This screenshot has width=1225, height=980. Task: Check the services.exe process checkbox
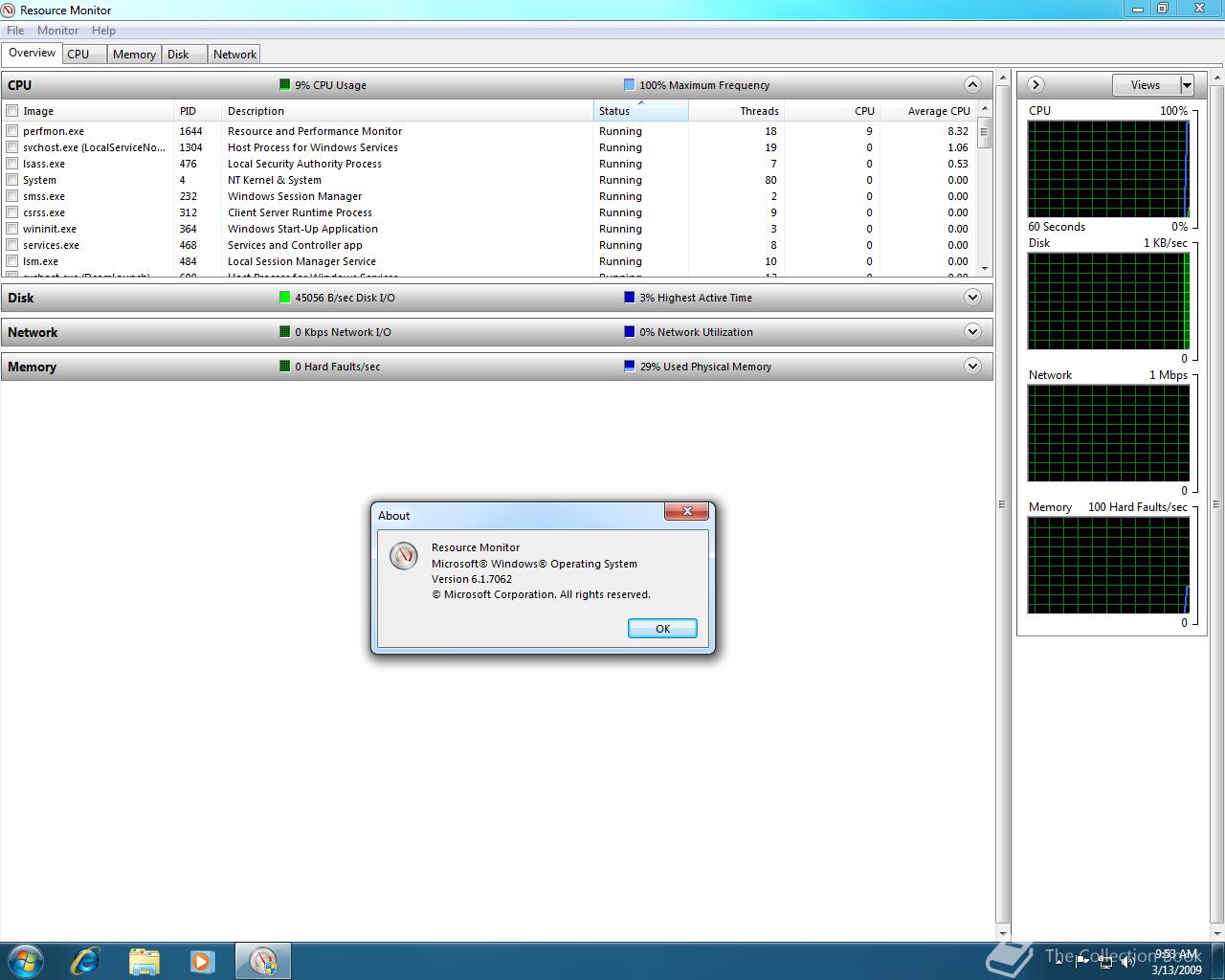12,245
